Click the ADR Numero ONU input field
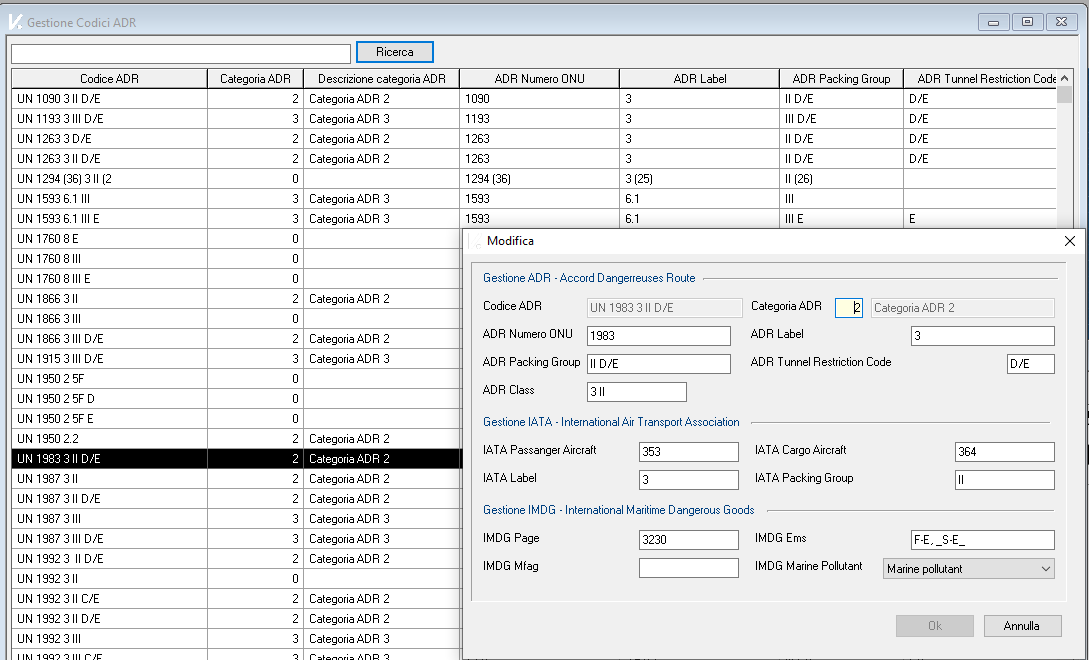1089x660 pixels. 658,336
